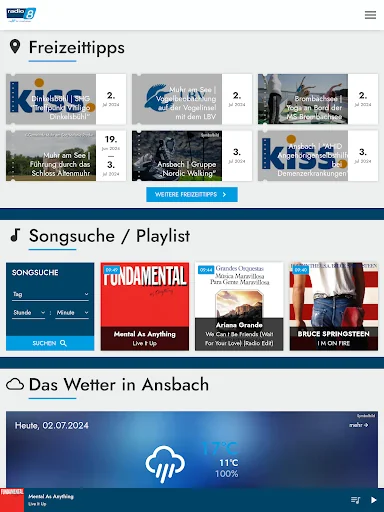Image resolution: width=384 pixels, height=512 pixels.
Task: Select the Ariana Grande song card
Action: (x=239, y=306)
